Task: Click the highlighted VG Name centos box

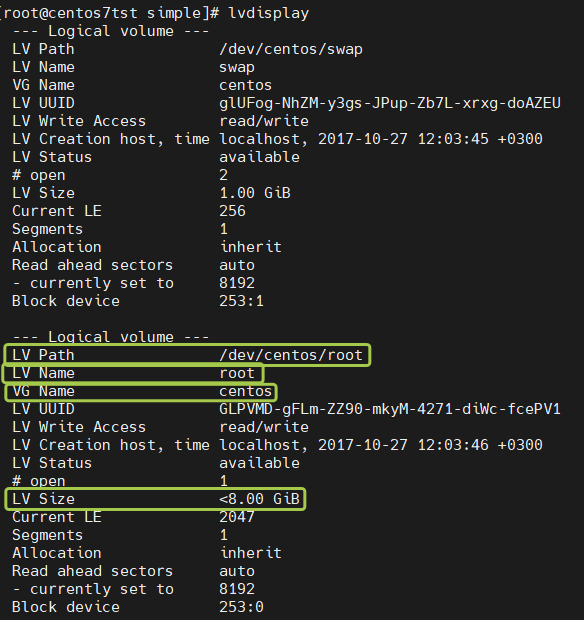Action: coord(141,391)
